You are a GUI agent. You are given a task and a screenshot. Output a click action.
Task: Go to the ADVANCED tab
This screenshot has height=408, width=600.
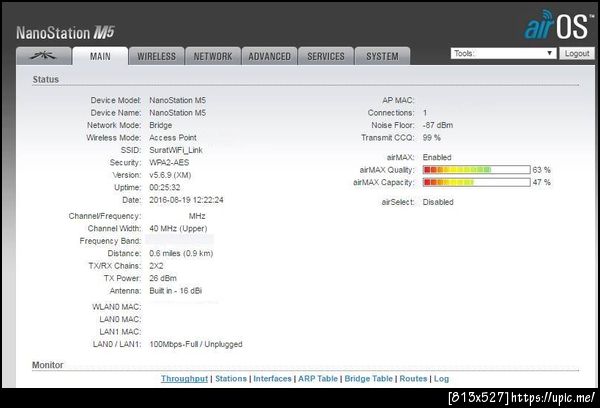coord(269,56)
